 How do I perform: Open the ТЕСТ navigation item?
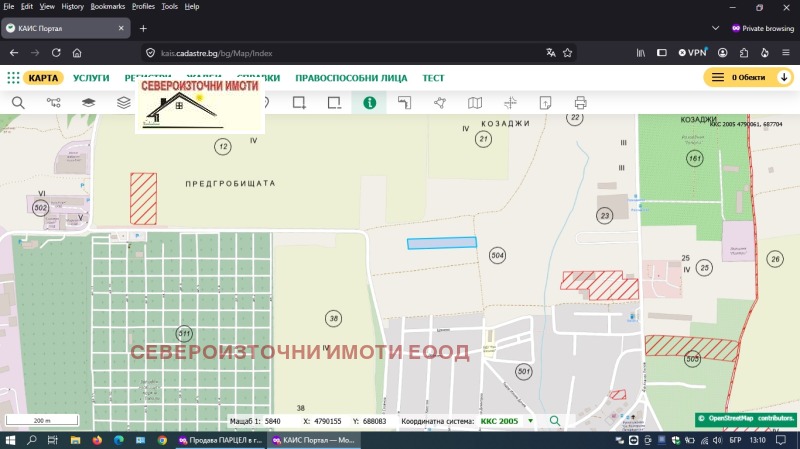click(x=433, y=78)
